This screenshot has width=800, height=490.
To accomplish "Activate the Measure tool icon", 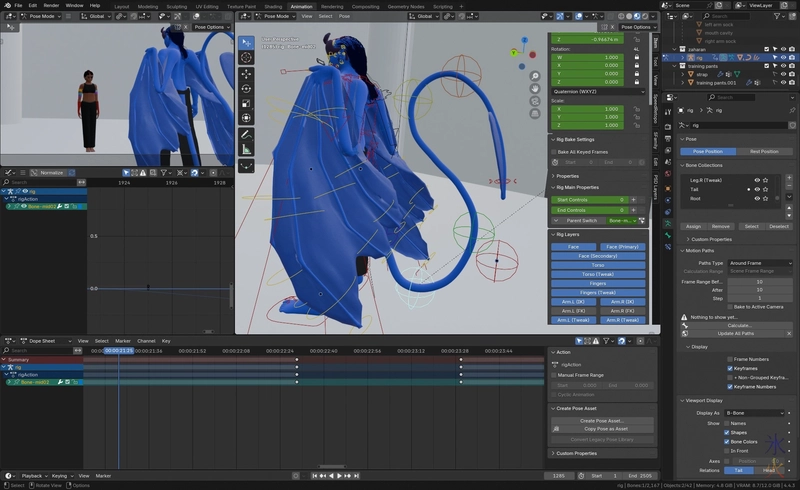I will [246, 148].
